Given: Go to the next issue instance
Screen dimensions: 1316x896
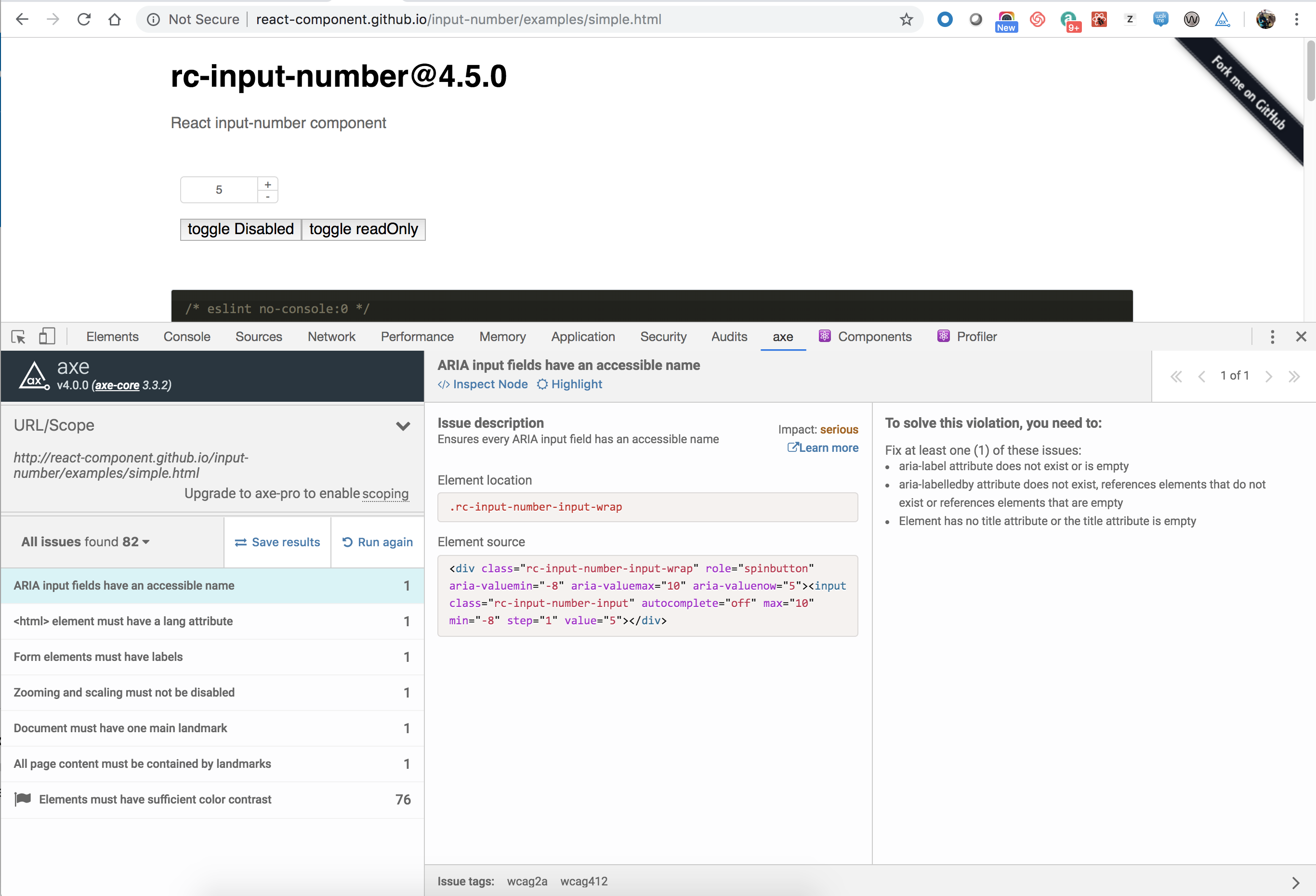Looking at the screenshot, I should click(x=1269, y=376).
